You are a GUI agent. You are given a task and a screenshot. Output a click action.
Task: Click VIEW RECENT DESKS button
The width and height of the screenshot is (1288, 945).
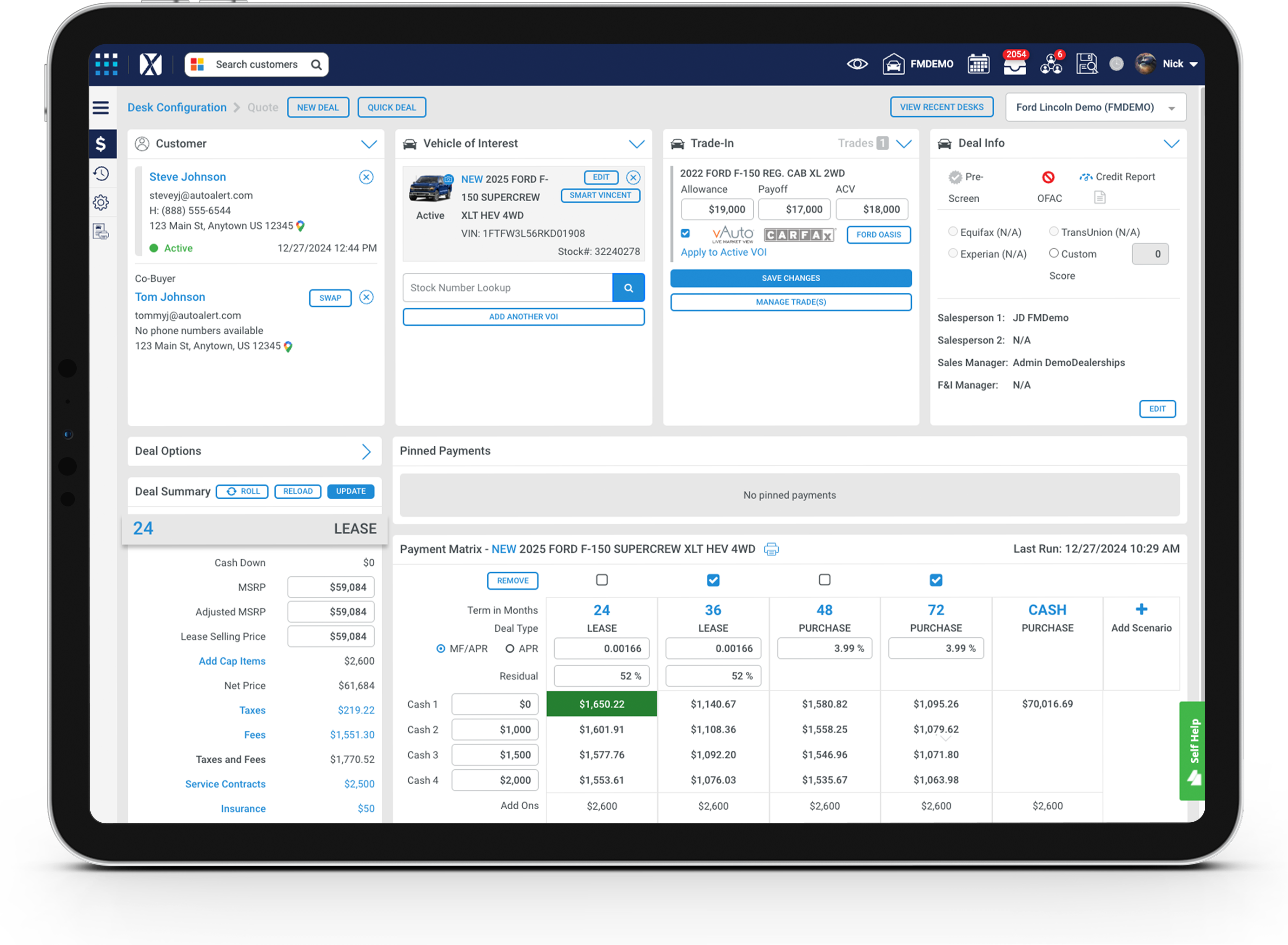tap(941, 107)
